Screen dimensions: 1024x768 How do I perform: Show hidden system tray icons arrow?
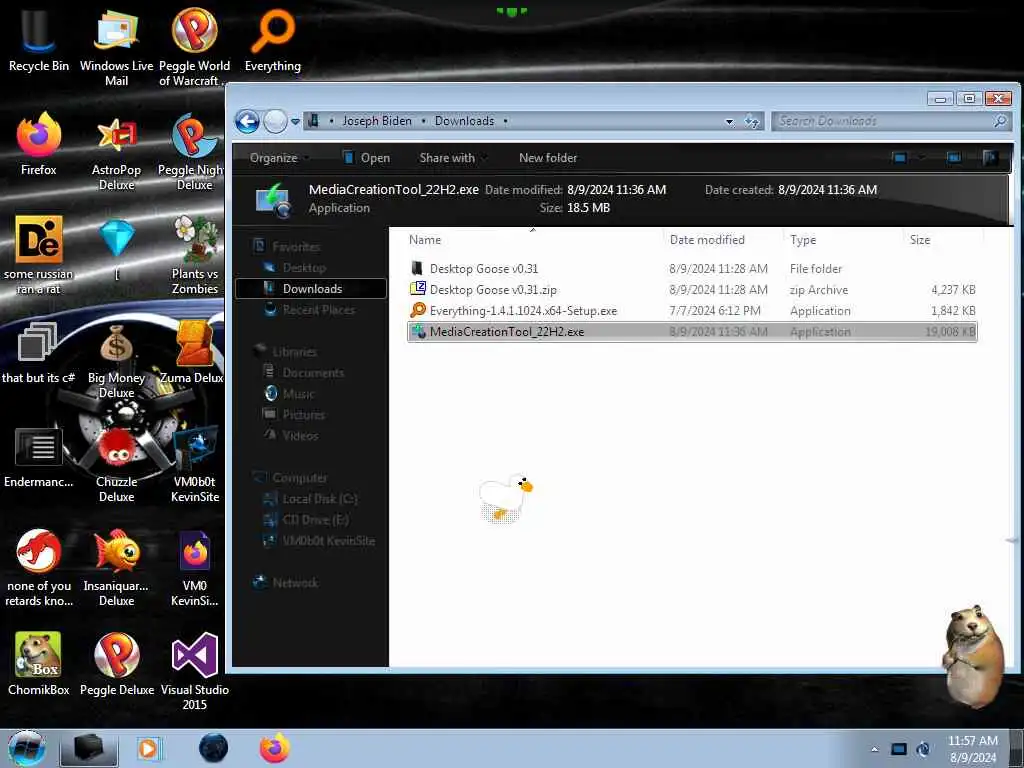(874, 749)
